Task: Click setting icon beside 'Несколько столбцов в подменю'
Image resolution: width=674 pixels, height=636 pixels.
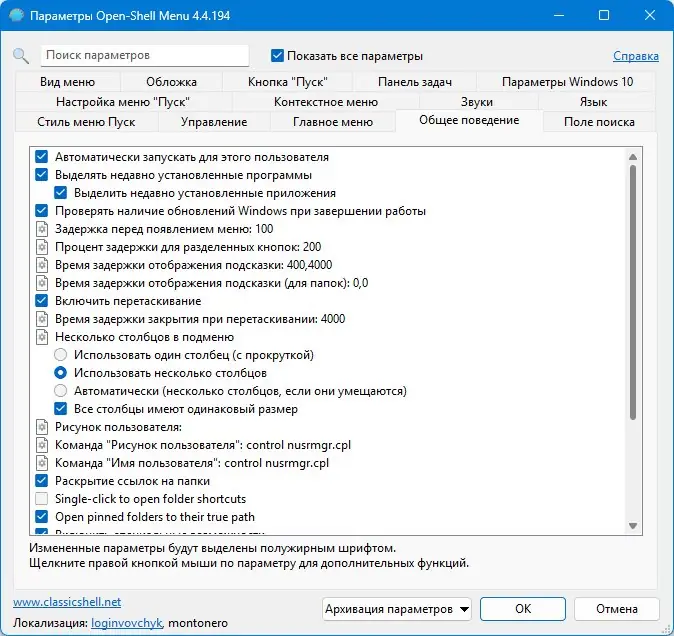Action: (42, 337)
